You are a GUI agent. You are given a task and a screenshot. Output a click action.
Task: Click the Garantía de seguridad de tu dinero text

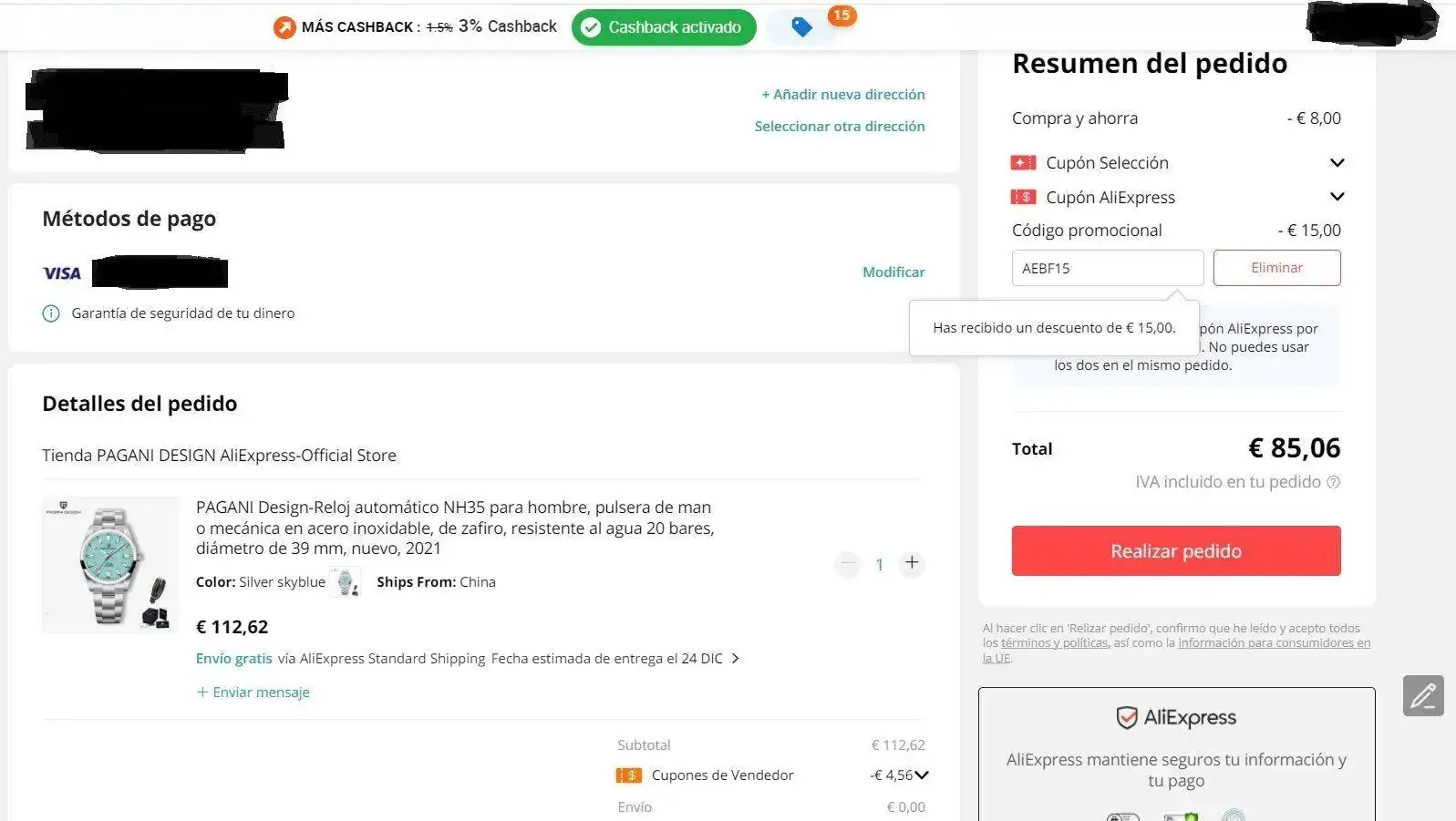183,313
